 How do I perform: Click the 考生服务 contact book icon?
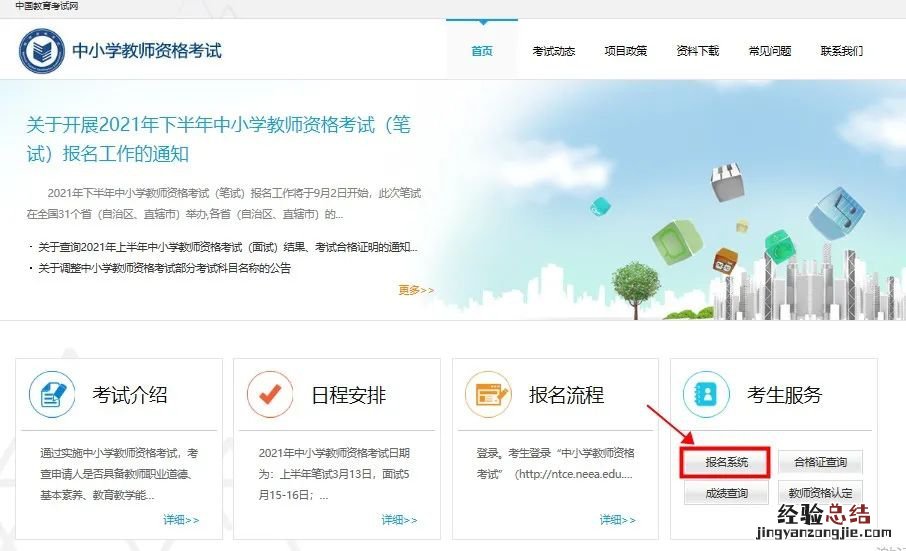pyautogui.click(x=706, y=394)
